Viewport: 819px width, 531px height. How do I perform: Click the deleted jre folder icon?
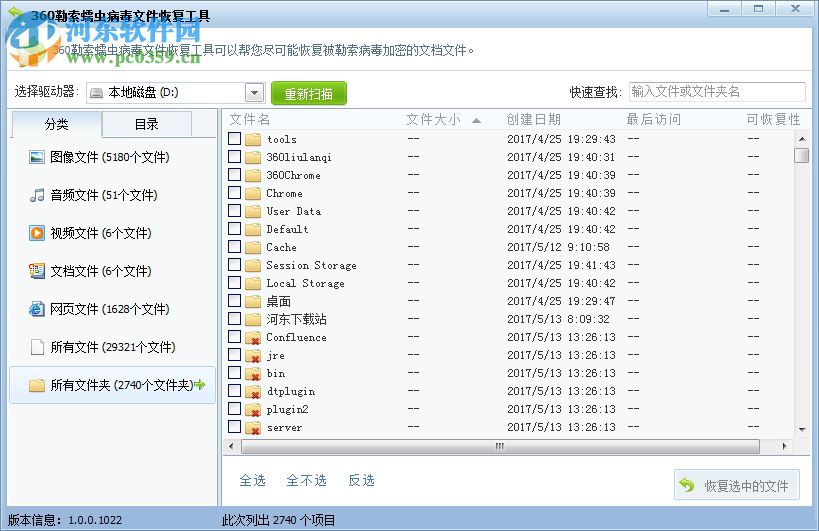(253, 355)
